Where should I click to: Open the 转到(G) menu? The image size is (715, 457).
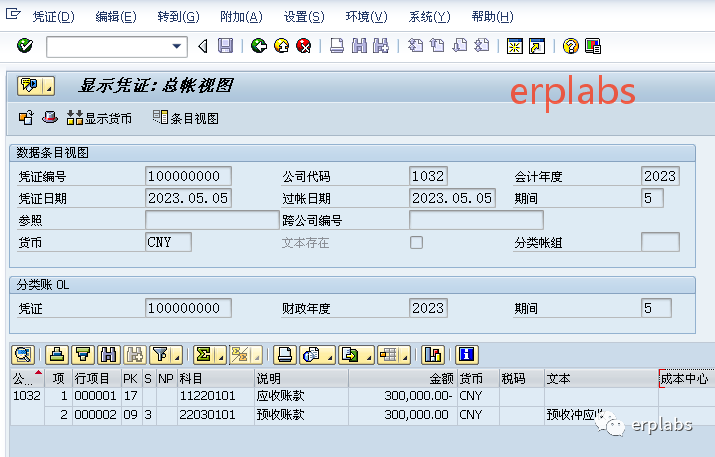coord(178,17)
